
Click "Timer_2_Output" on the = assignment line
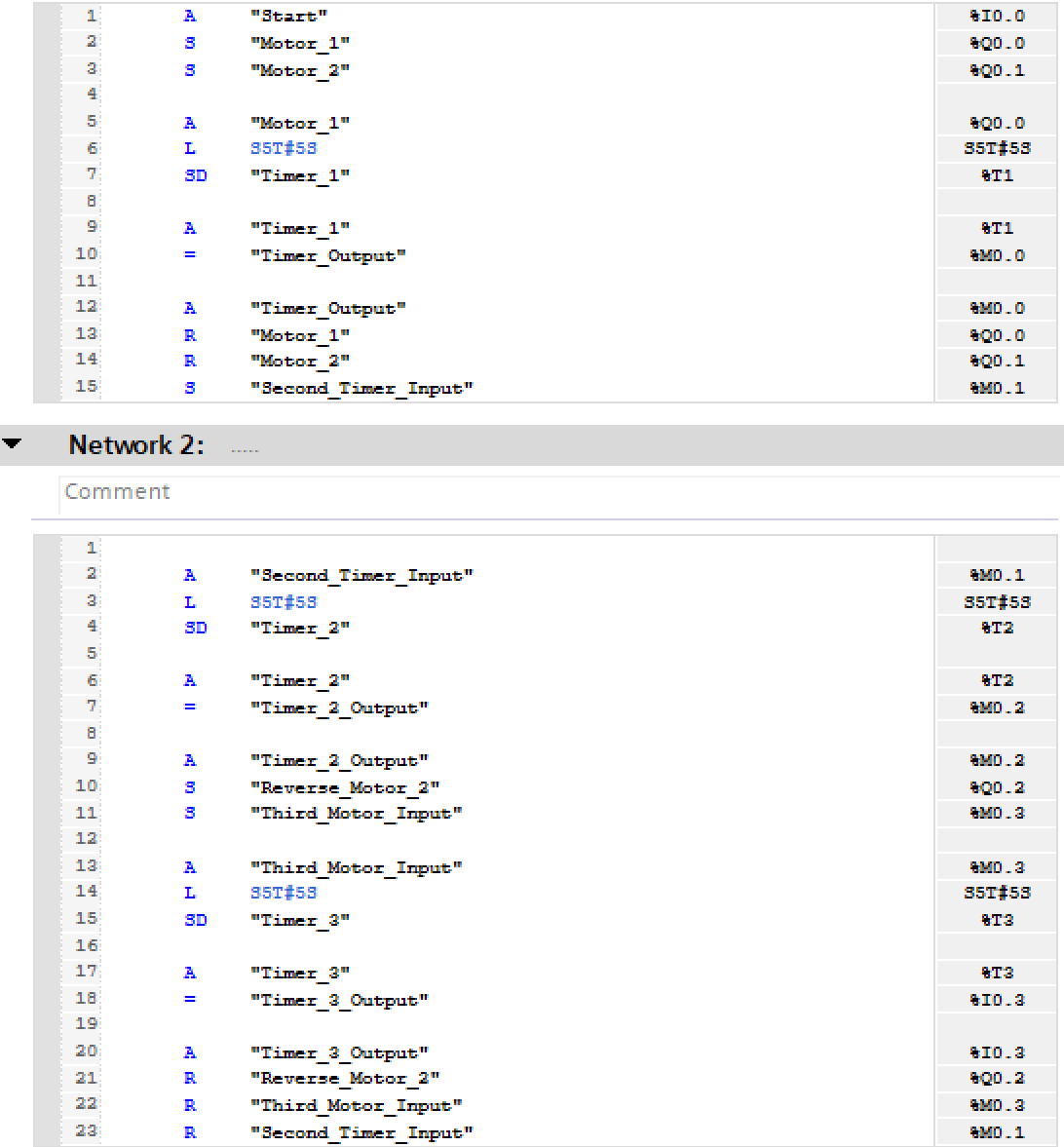pos(339,707)
